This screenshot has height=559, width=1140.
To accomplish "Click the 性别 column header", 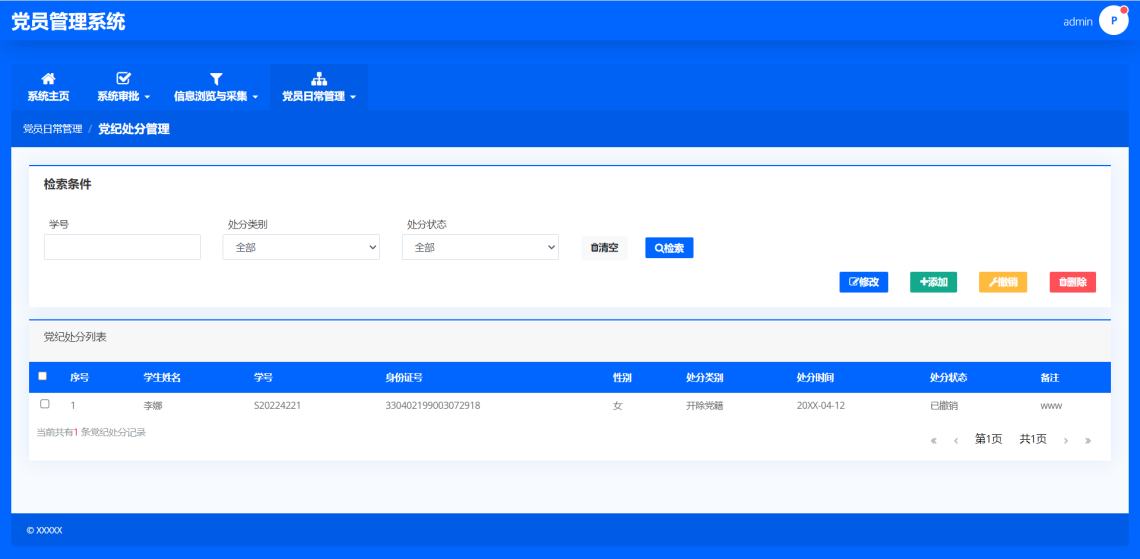I will point(622,377).
